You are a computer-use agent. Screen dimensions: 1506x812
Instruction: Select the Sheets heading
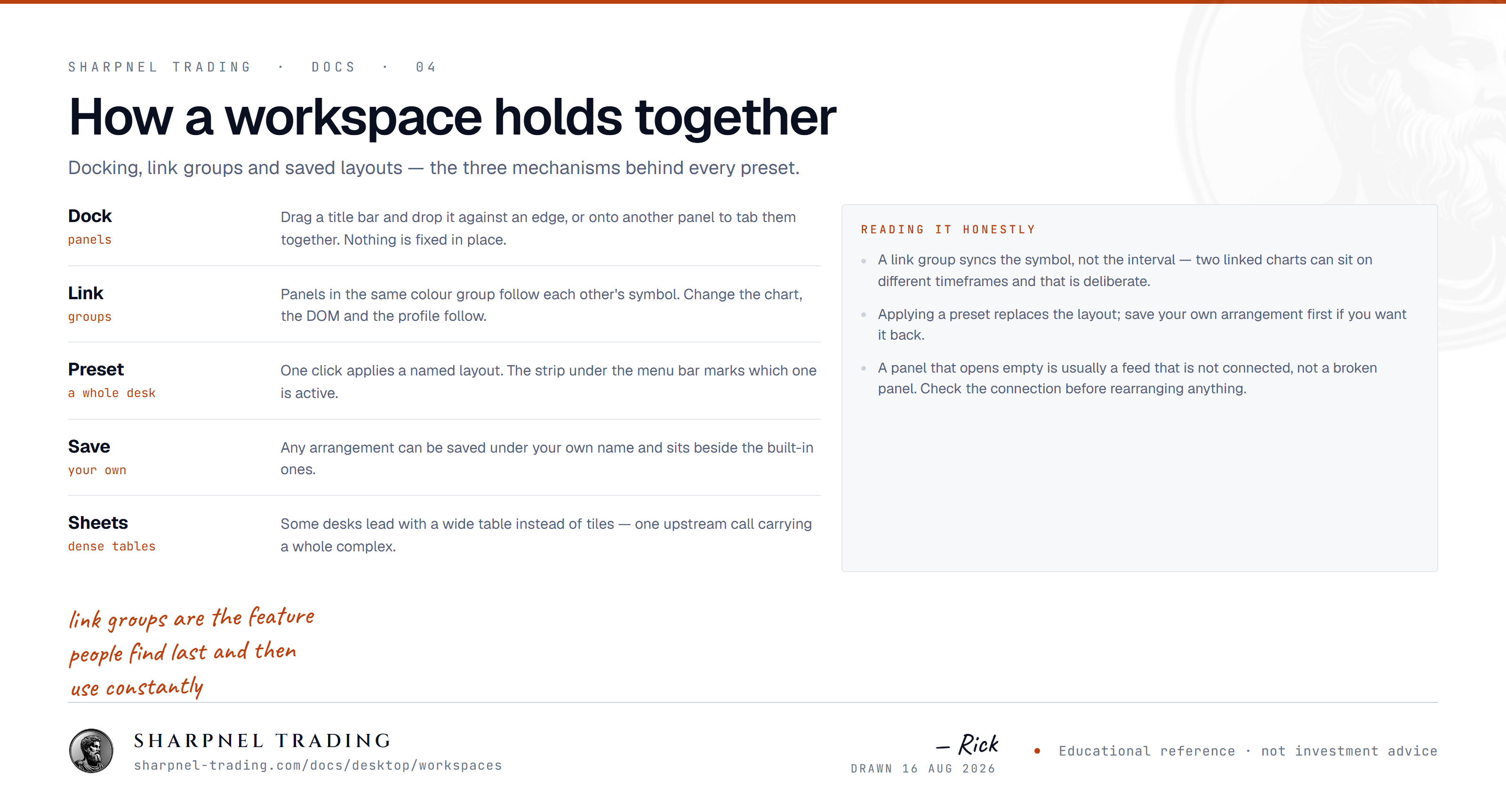pos(97,523)
